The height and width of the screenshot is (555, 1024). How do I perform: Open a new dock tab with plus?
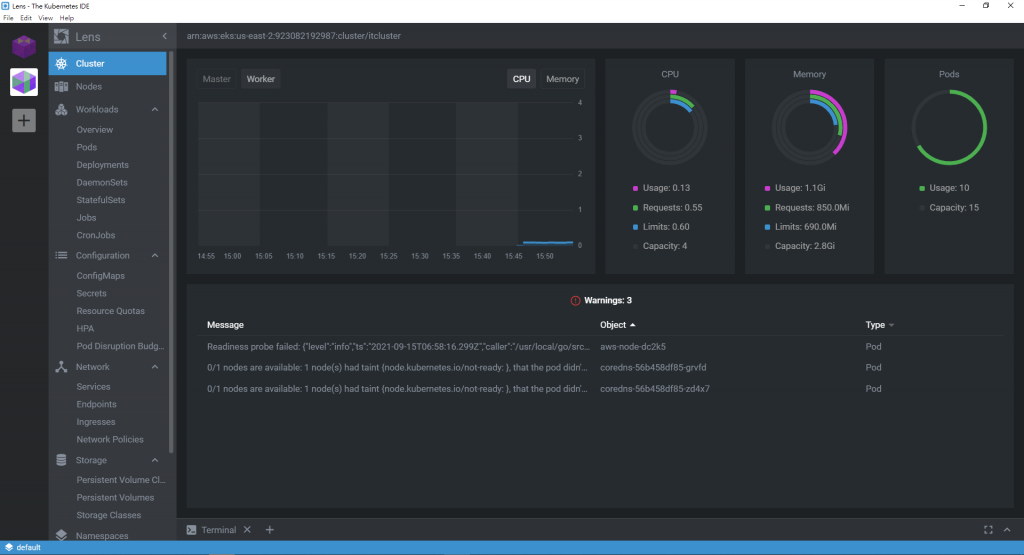pyautogui.click(x=270, y=530)
